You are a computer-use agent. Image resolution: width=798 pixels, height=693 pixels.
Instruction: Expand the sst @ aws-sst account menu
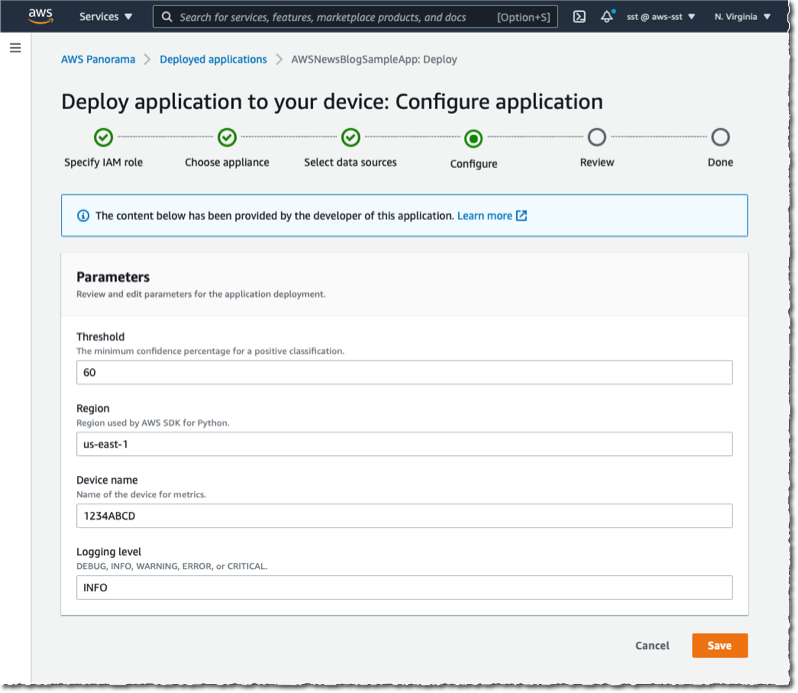click(x=661, y=17)
